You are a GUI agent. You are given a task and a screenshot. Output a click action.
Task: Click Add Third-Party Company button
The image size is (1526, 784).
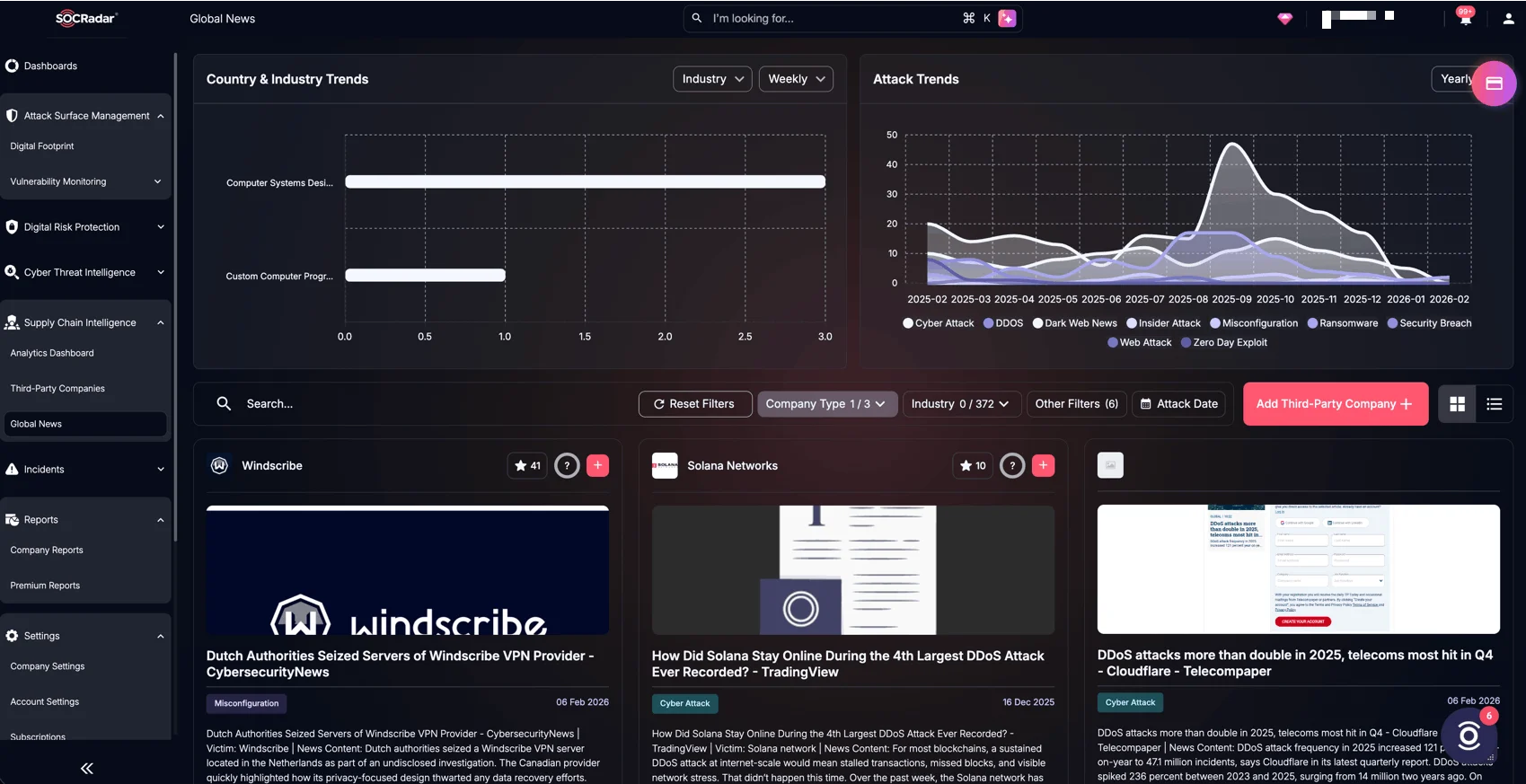(x=1336, y=404)
